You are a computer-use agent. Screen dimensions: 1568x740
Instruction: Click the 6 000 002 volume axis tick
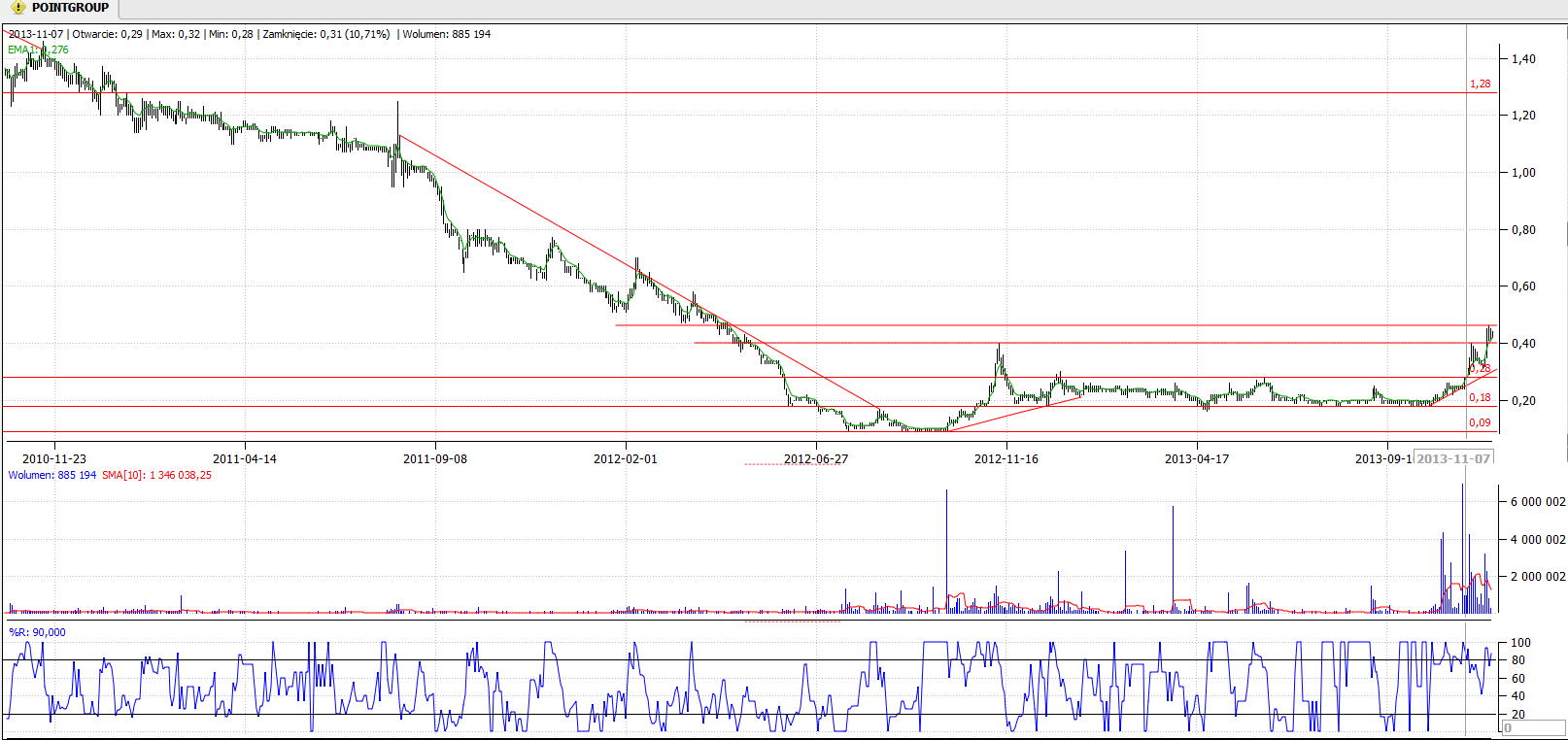1538,502
